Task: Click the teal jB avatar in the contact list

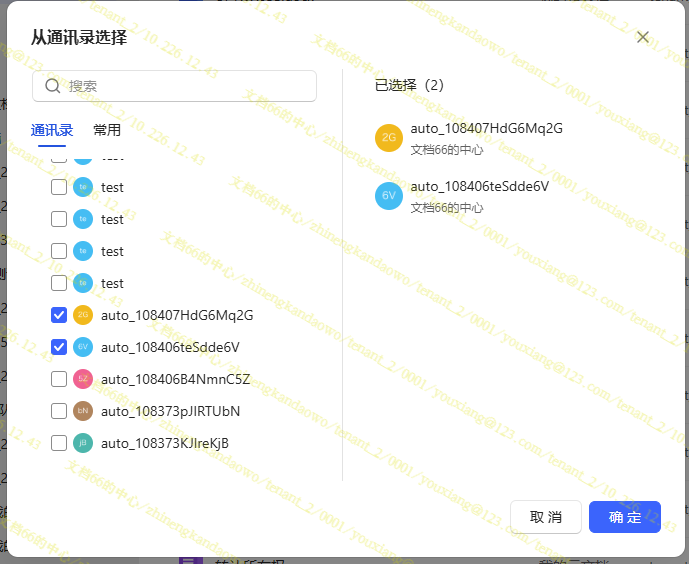Action: (83, 443)
